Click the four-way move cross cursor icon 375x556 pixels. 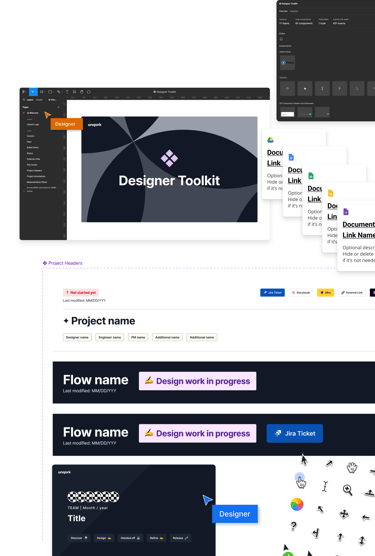point(344,514)
